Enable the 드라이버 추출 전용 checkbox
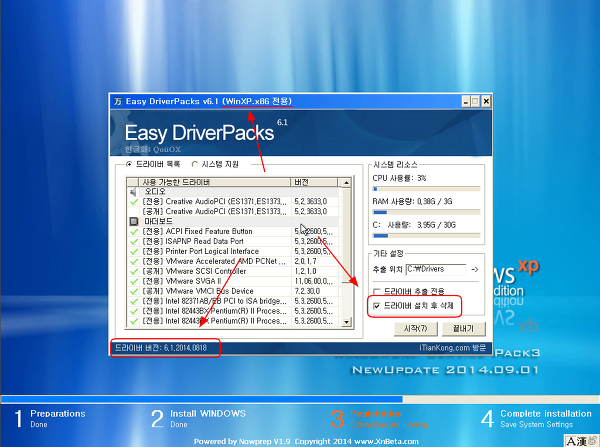Image resolution: width=600 pixels, height=447 pixels. coord(377,292)
